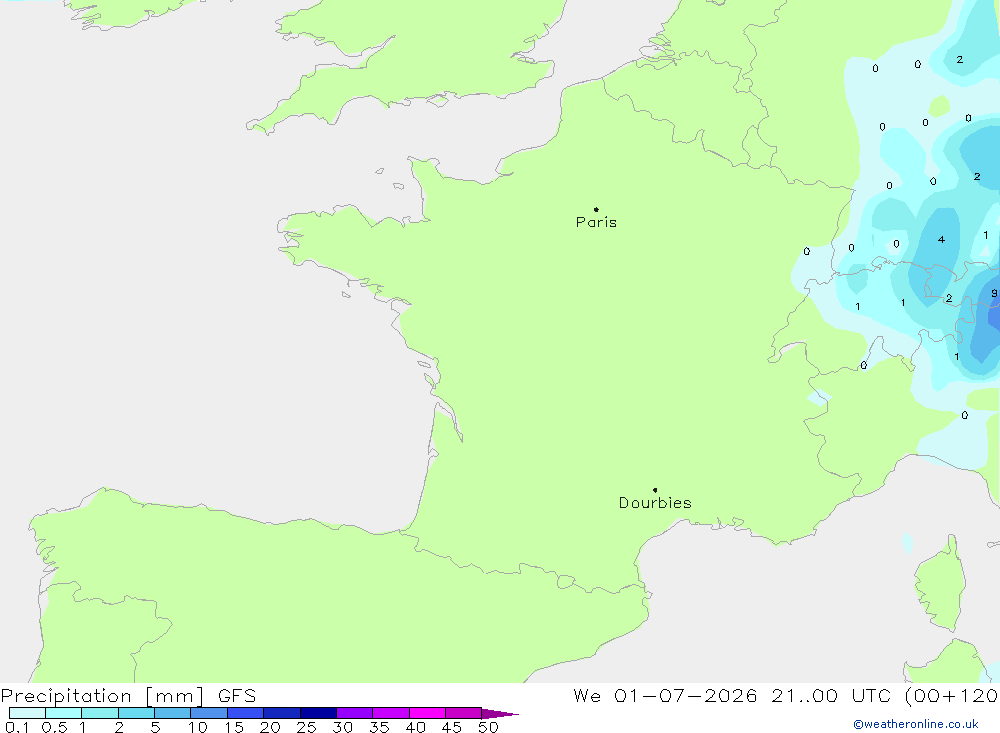Open the weatheronline.co.uk copyright link

tap(916, 724)
